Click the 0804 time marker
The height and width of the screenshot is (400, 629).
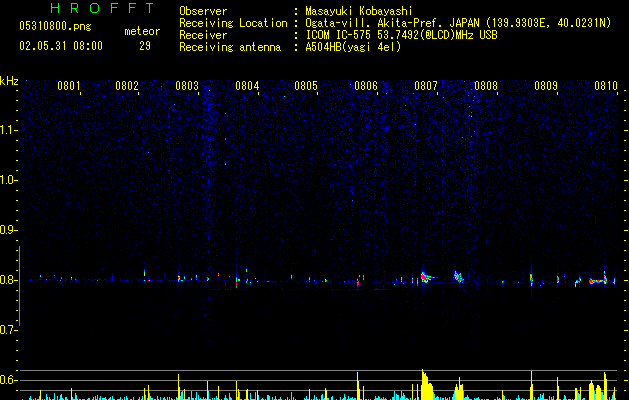click(247, 86)
